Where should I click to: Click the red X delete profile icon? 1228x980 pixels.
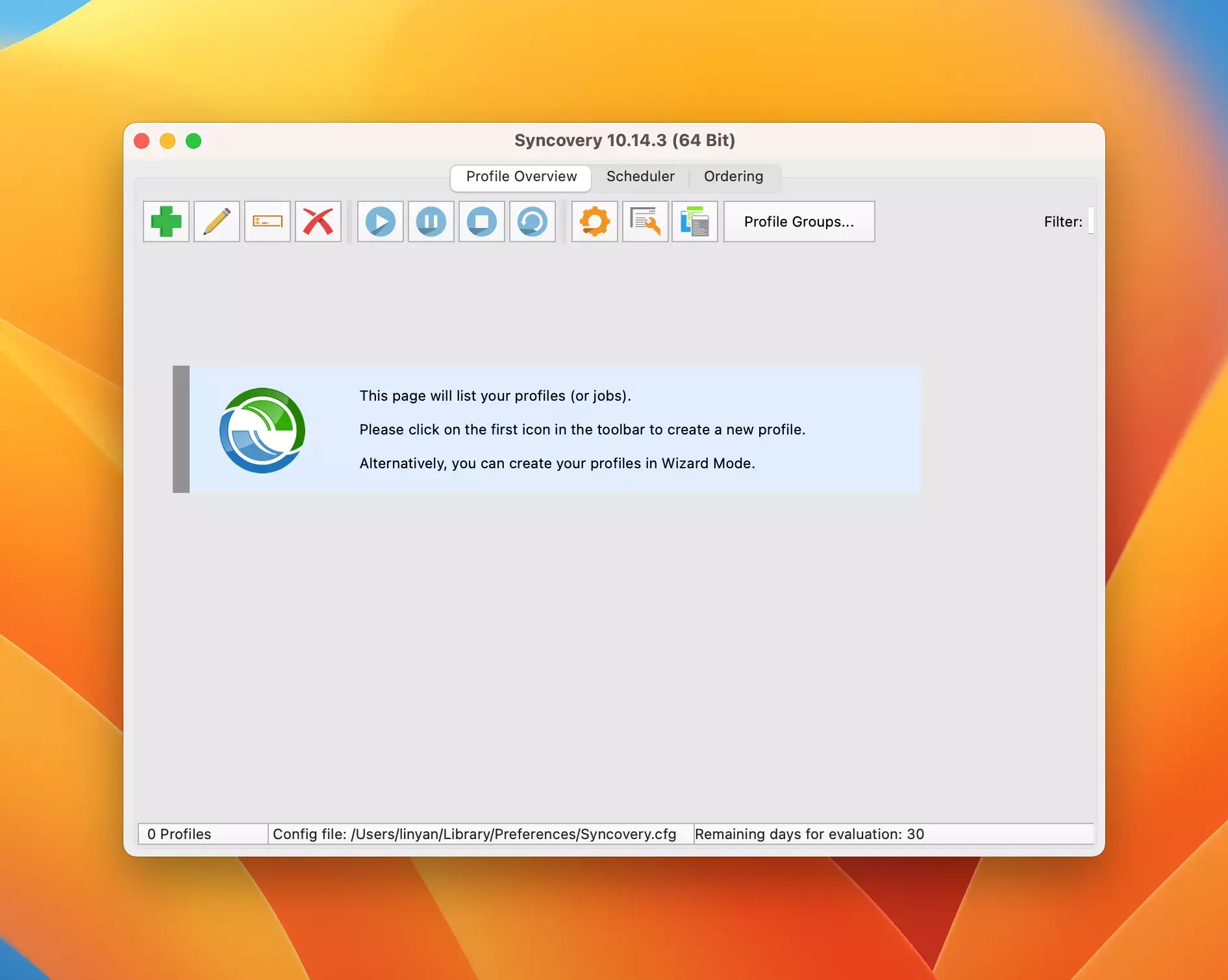pos(318,221)
